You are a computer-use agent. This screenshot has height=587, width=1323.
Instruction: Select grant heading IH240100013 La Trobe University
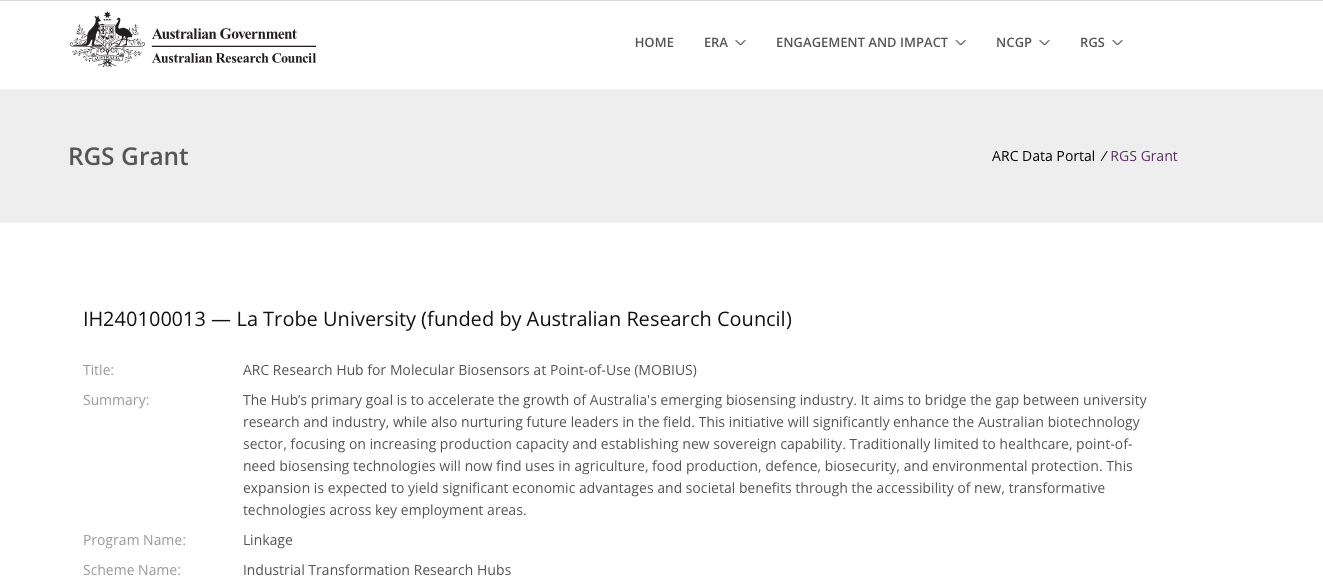point(437,319)
